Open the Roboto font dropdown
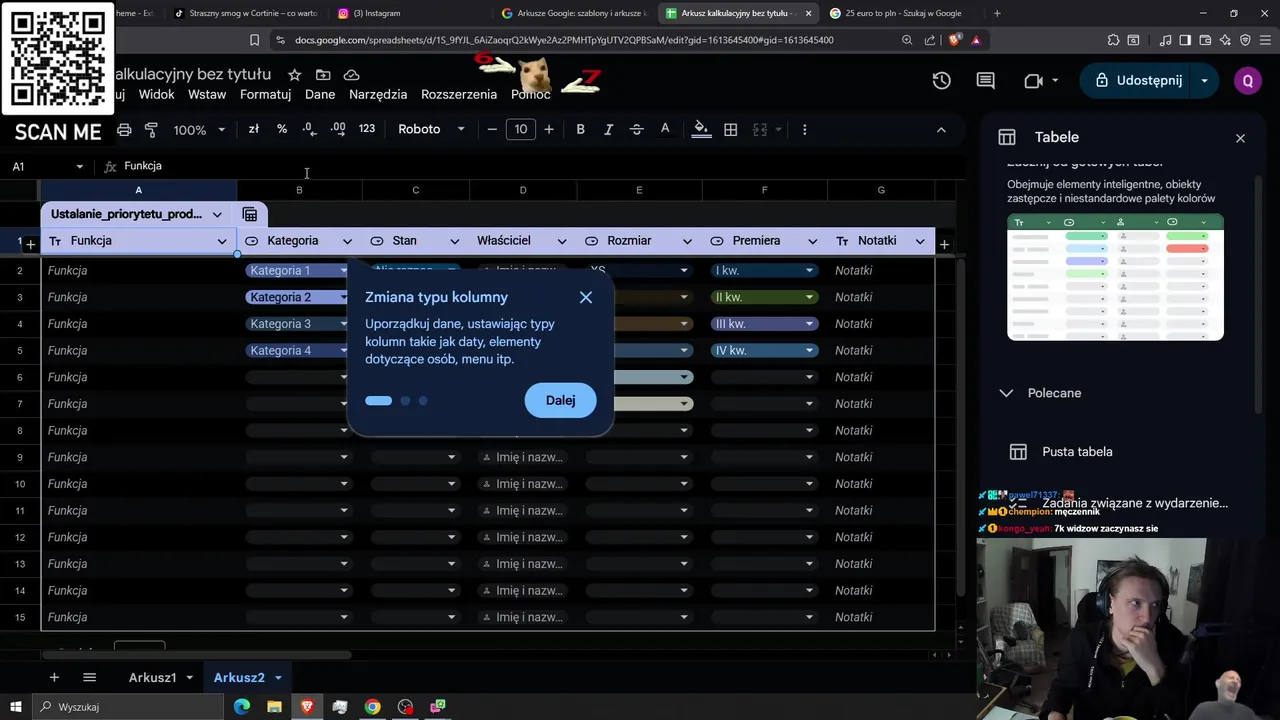 [x=432, y=129]
